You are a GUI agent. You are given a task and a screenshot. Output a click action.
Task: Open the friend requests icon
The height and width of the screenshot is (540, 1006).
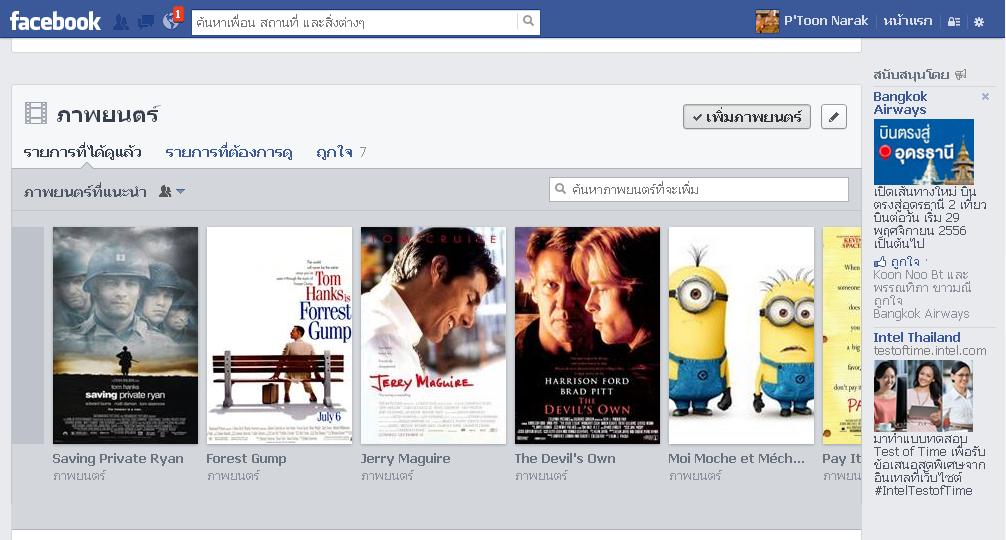point(121,22)
